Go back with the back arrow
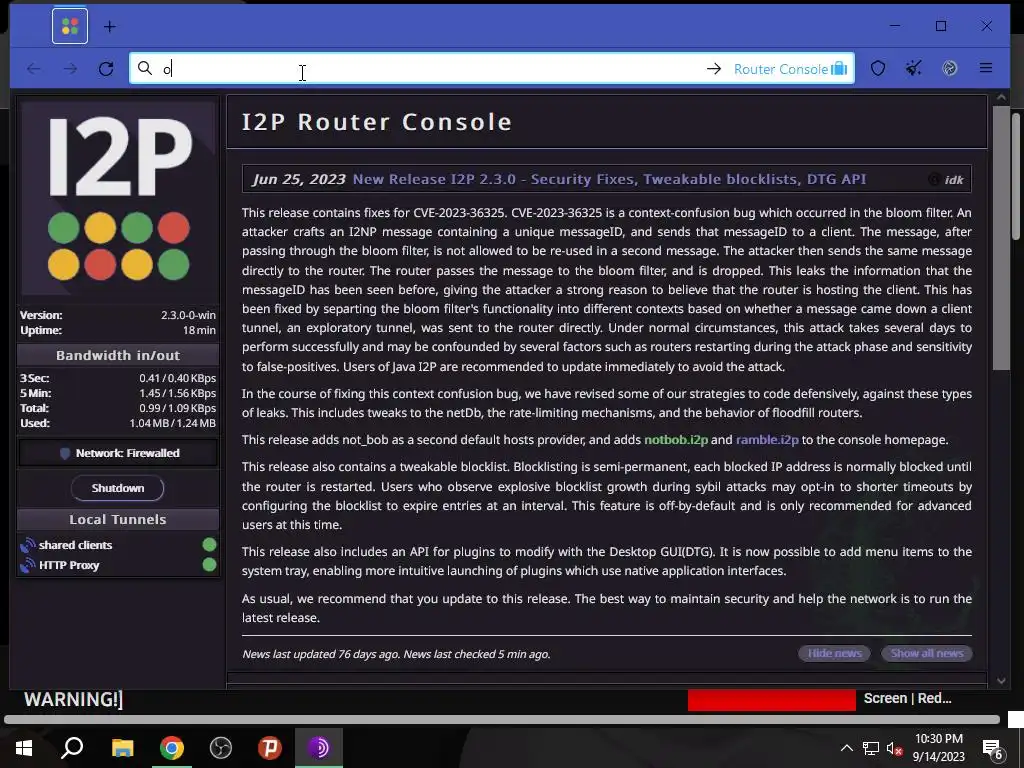The image size is (1024, 768). (34, 69)
